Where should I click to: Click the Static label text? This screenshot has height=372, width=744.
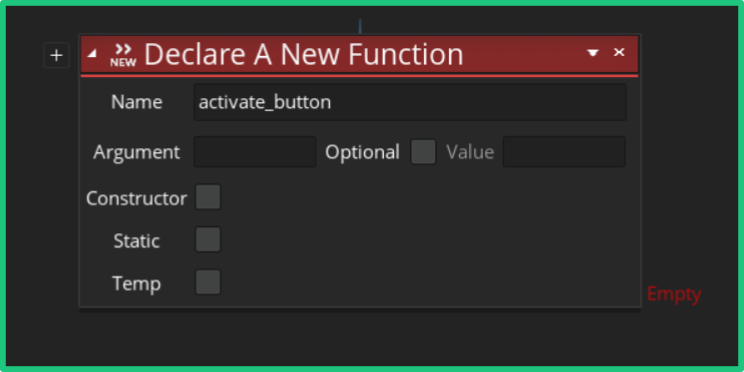(x=136, y=241)
